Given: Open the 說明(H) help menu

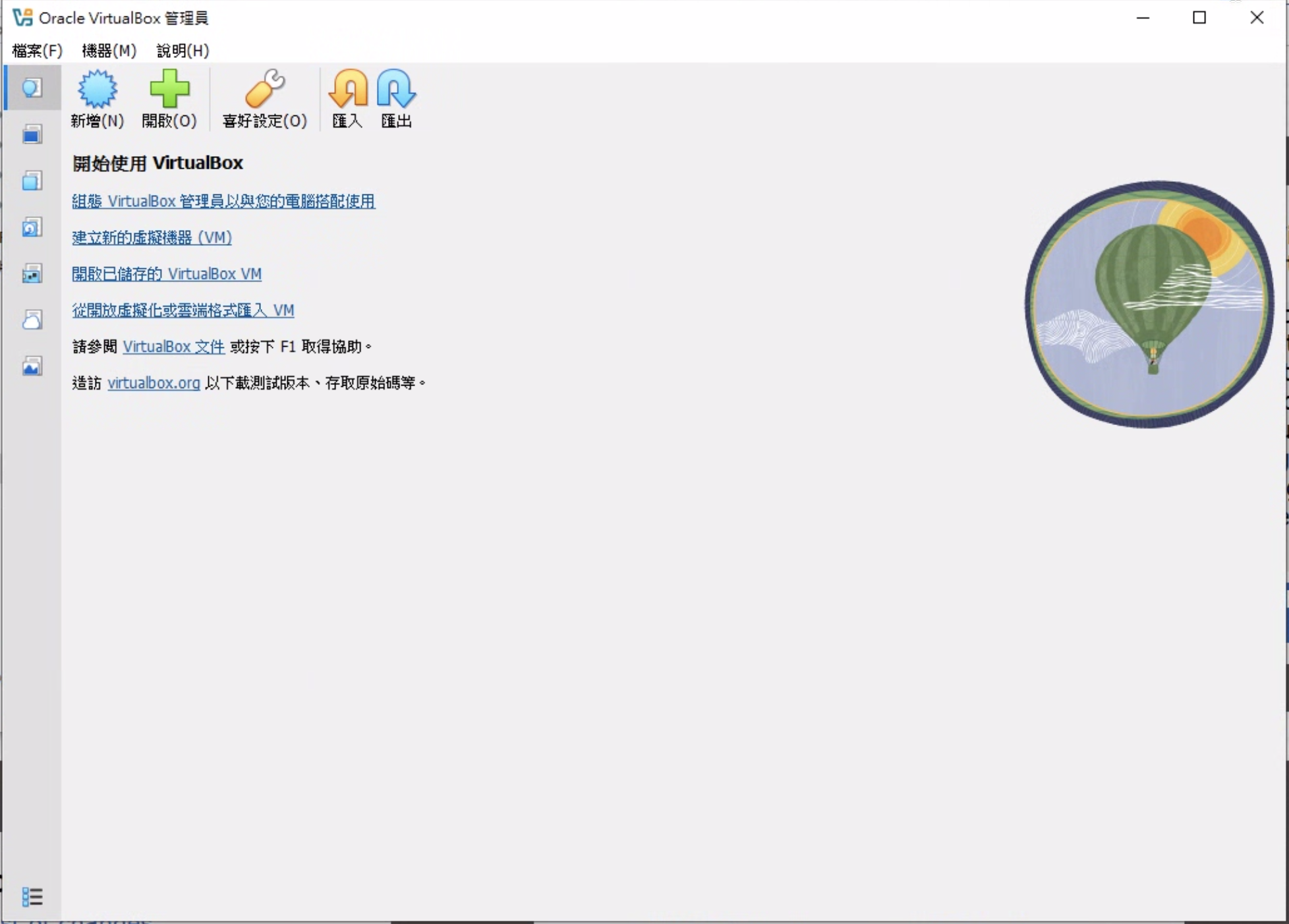Looking at the screenshot, I should pyautogui.click(x=183, y=51).
